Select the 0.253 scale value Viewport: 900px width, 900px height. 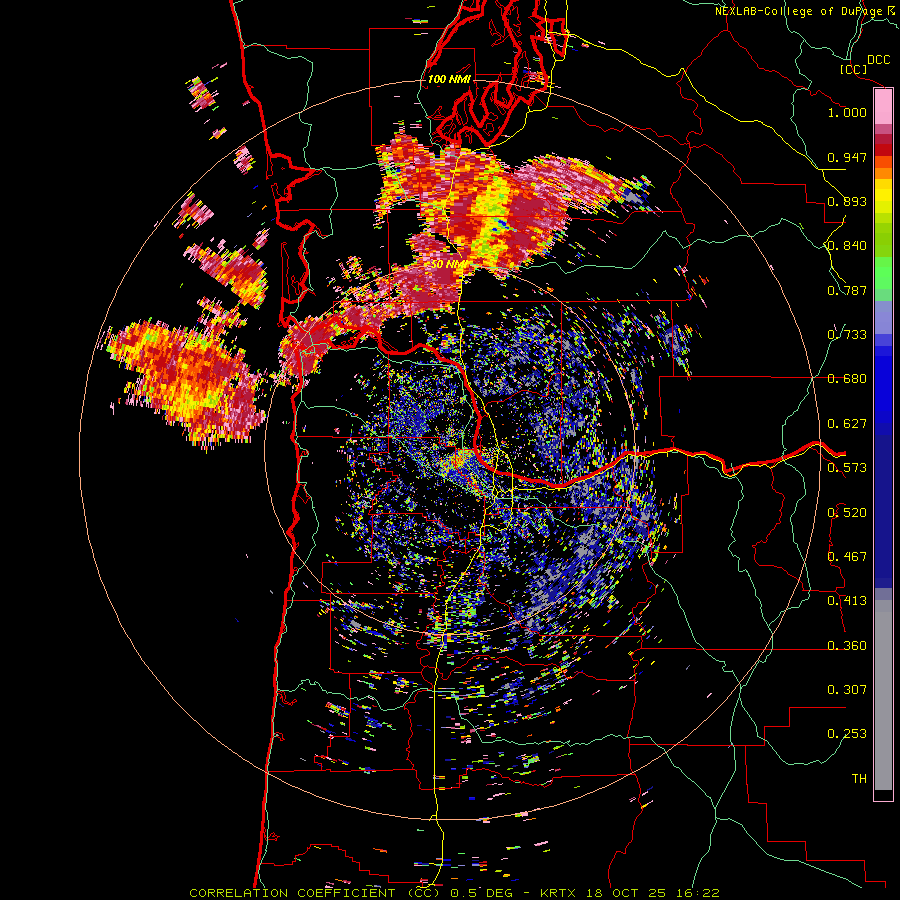(847, 734)
